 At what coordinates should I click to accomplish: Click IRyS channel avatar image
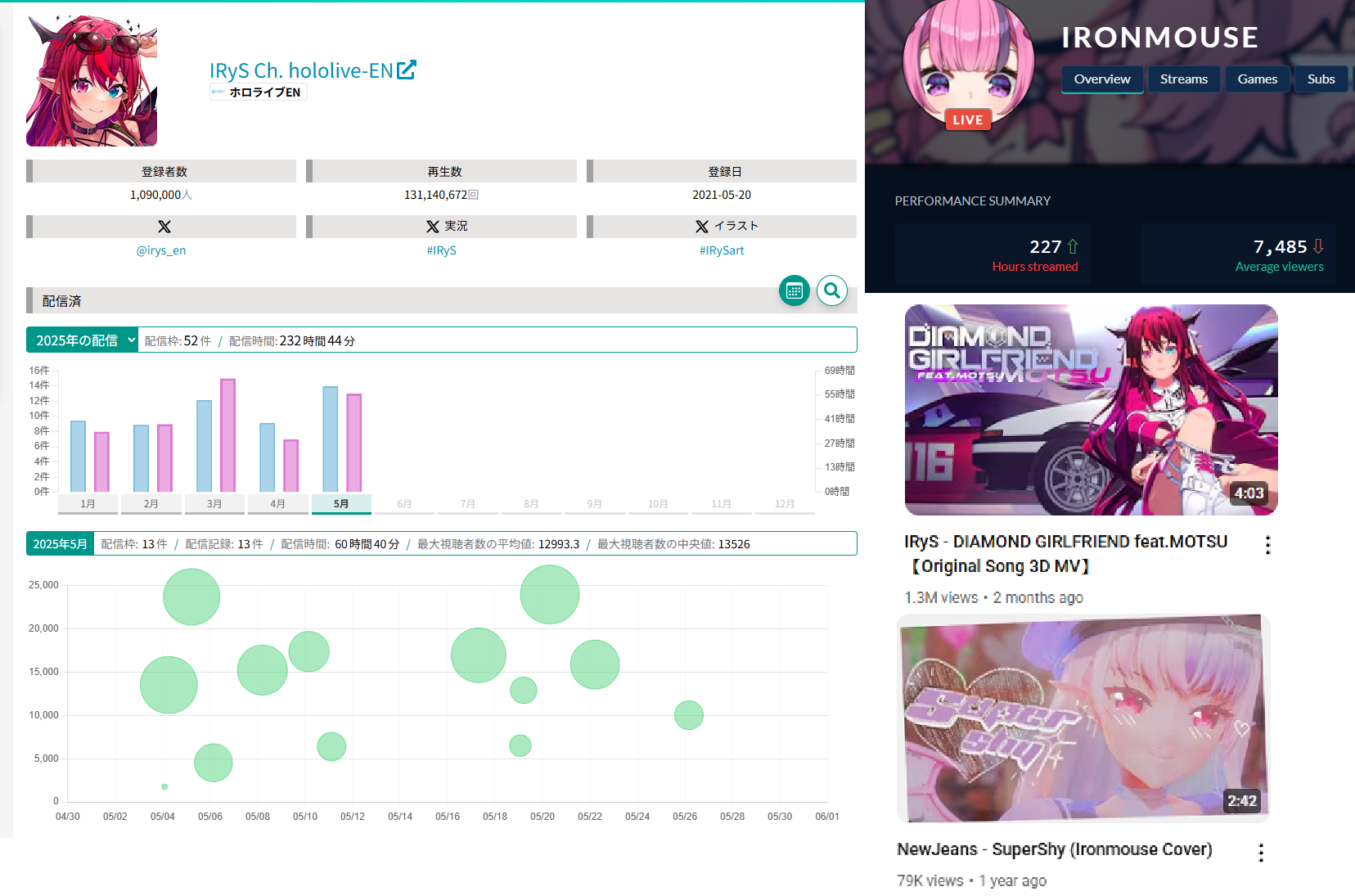[92, 81]
